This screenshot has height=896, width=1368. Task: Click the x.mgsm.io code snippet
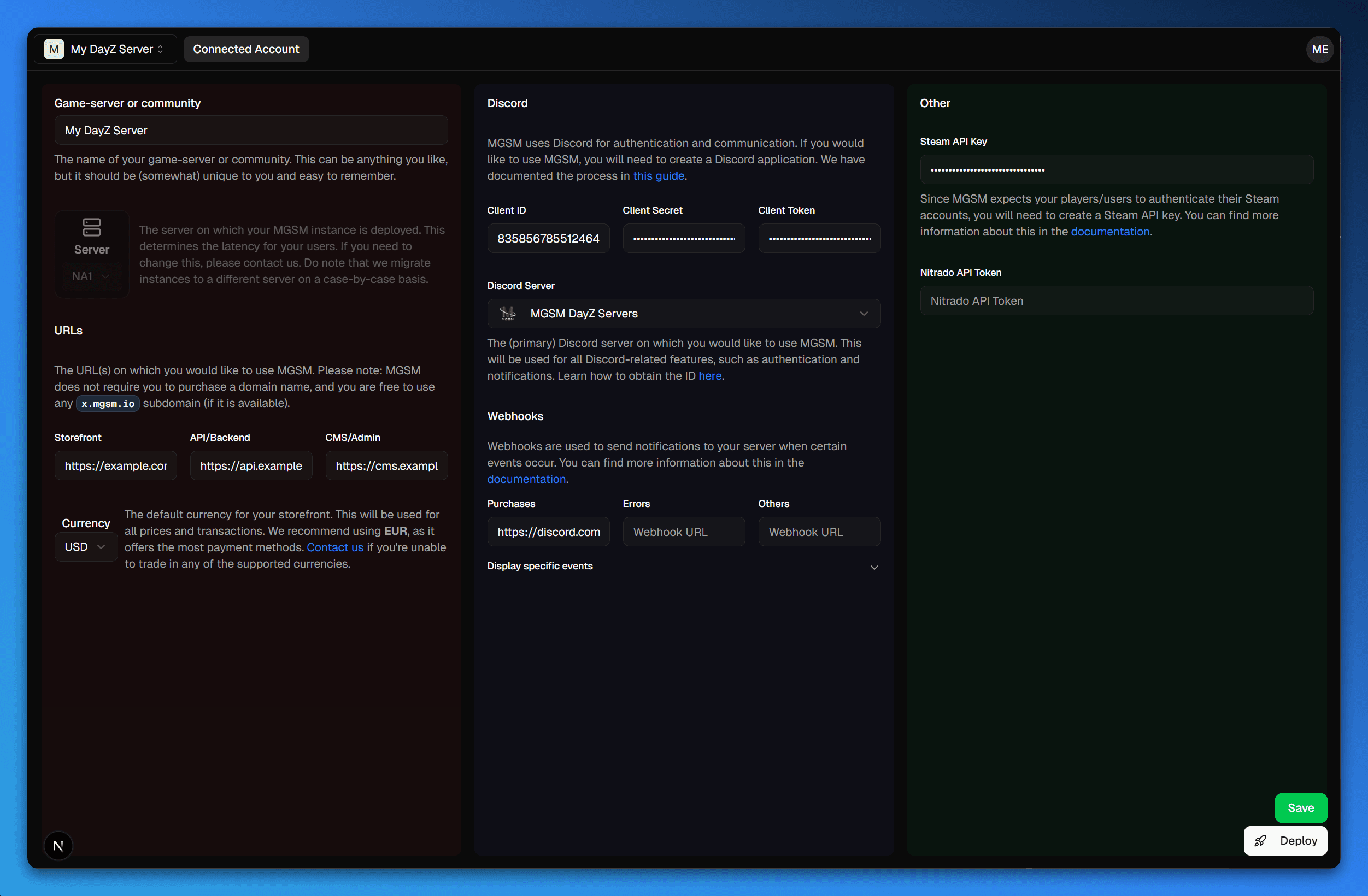click(108, 403)
